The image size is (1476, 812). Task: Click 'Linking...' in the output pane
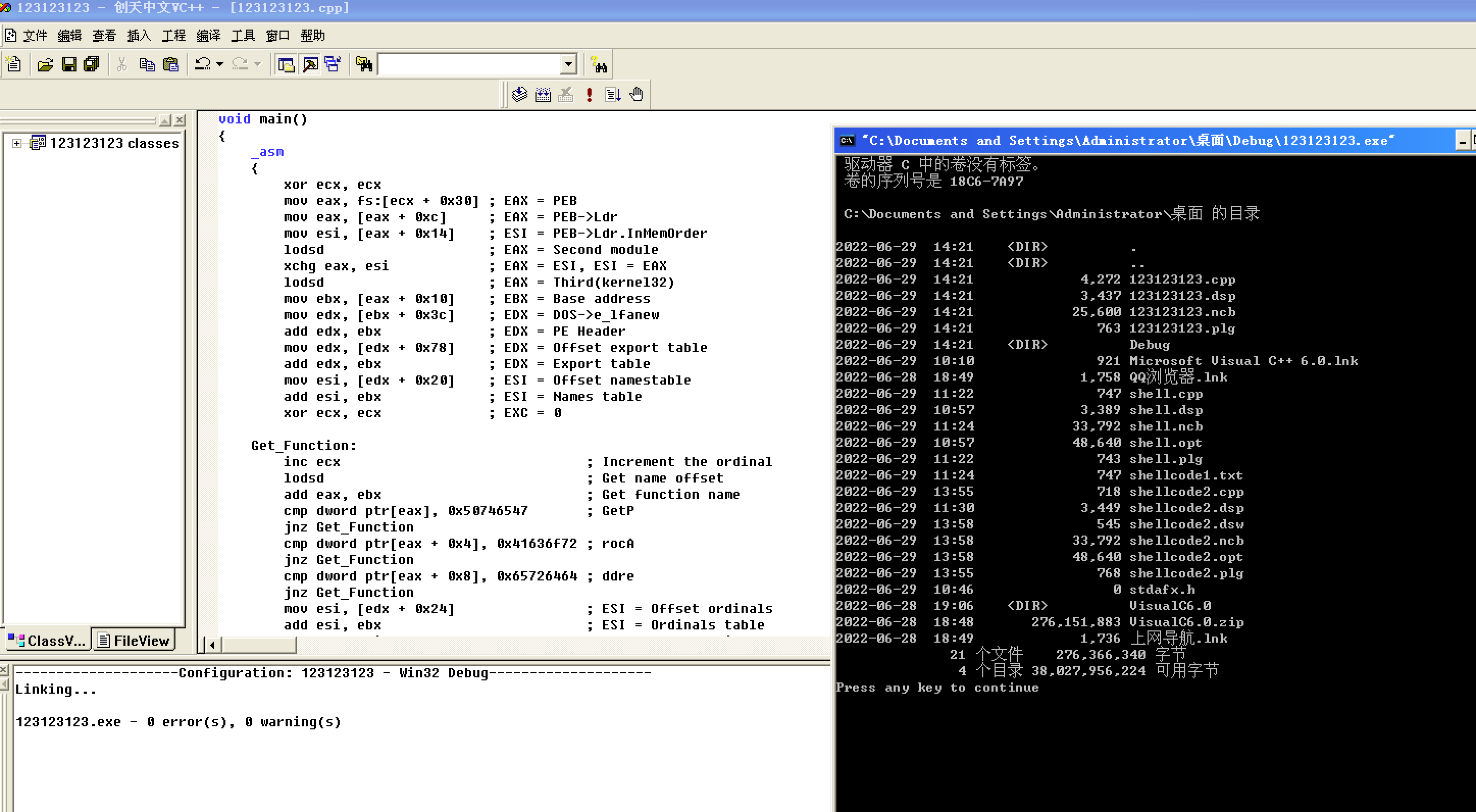pos(56,690)
